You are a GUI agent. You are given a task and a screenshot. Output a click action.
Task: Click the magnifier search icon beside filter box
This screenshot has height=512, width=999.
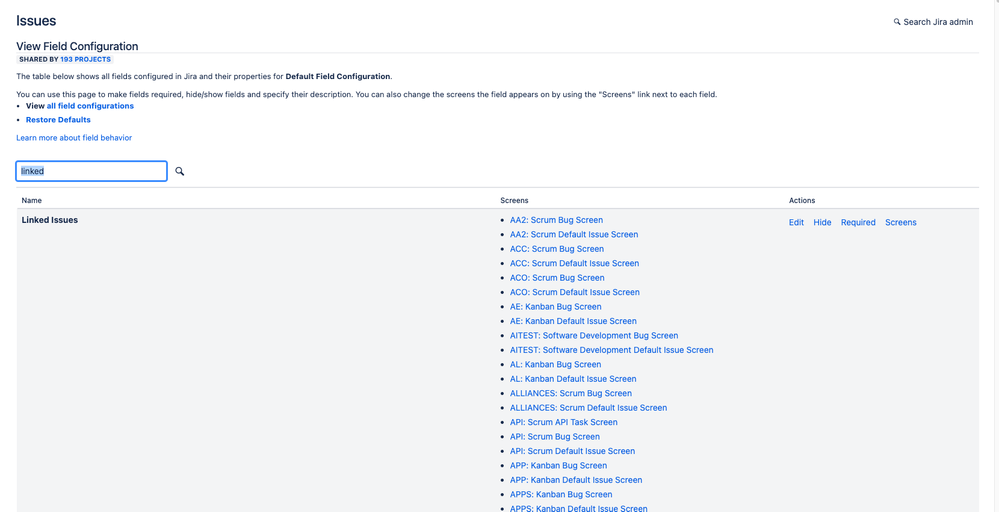tap(180, 171)
